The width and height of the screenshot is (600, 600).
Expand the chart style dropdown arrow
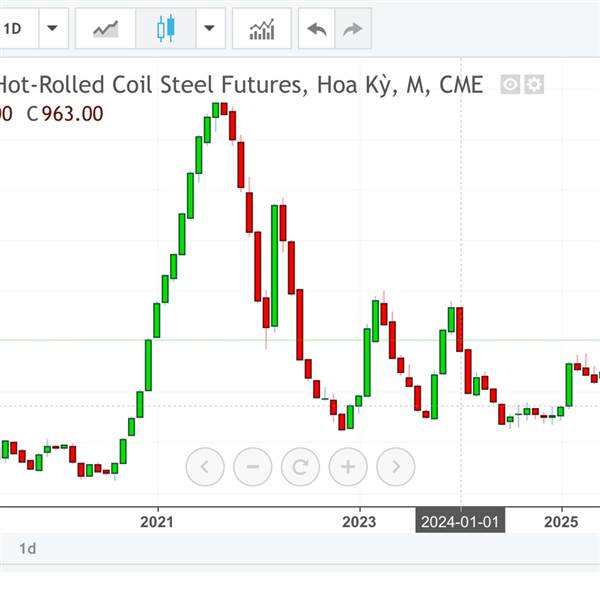click(x=210, y=29)
